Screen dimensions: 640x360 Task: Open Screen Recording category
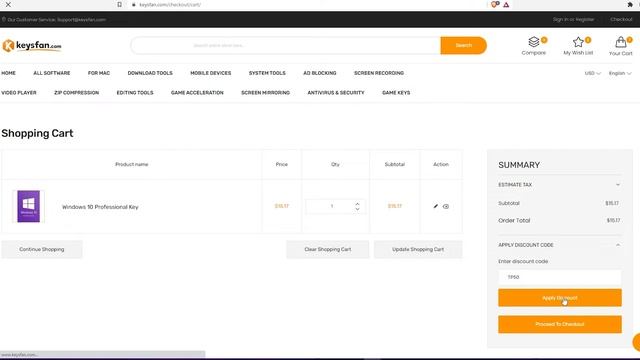379,73
